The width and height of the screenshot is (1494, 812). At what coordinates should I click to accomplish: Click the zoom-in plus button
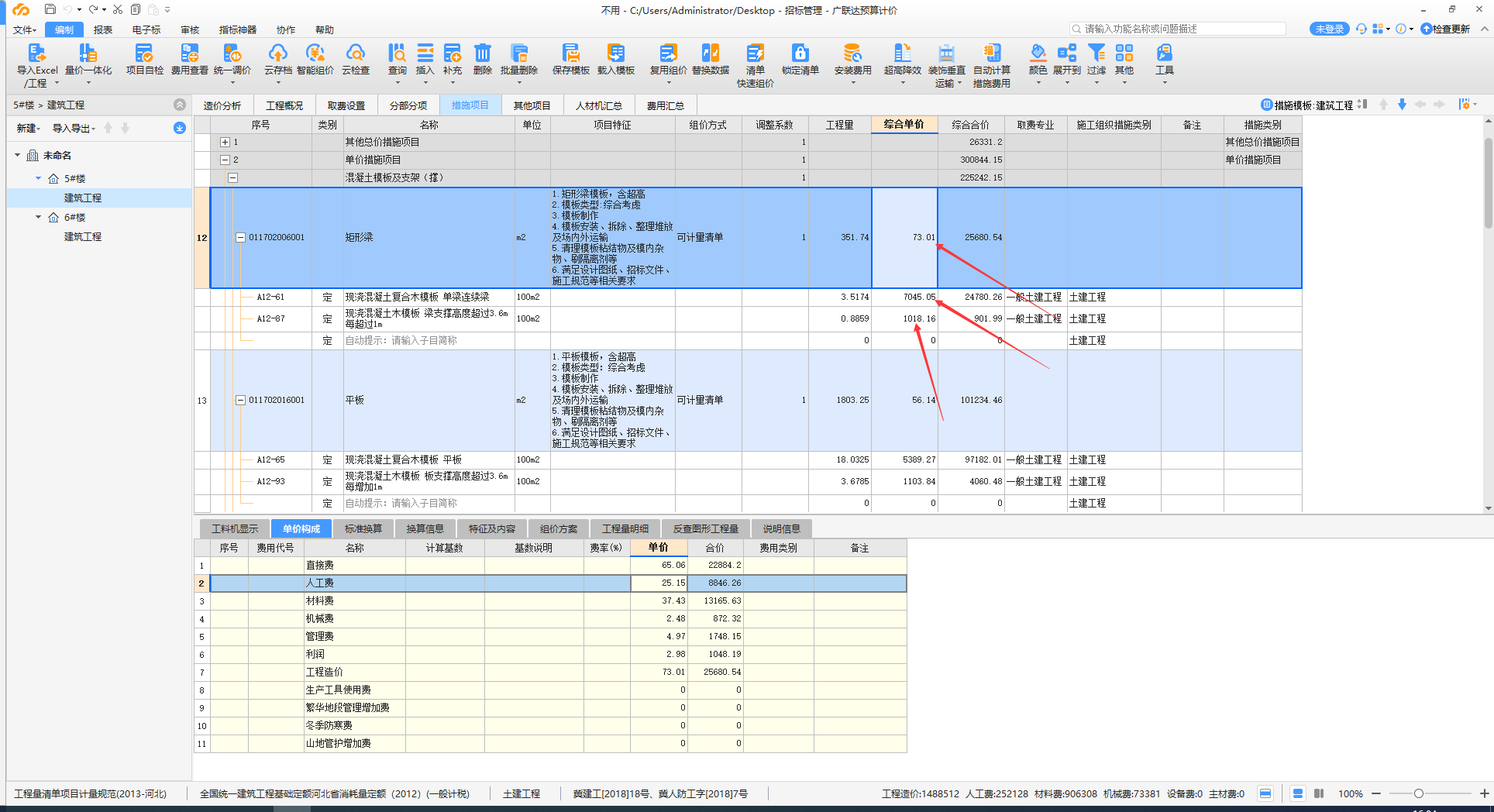pos(1484,793)
